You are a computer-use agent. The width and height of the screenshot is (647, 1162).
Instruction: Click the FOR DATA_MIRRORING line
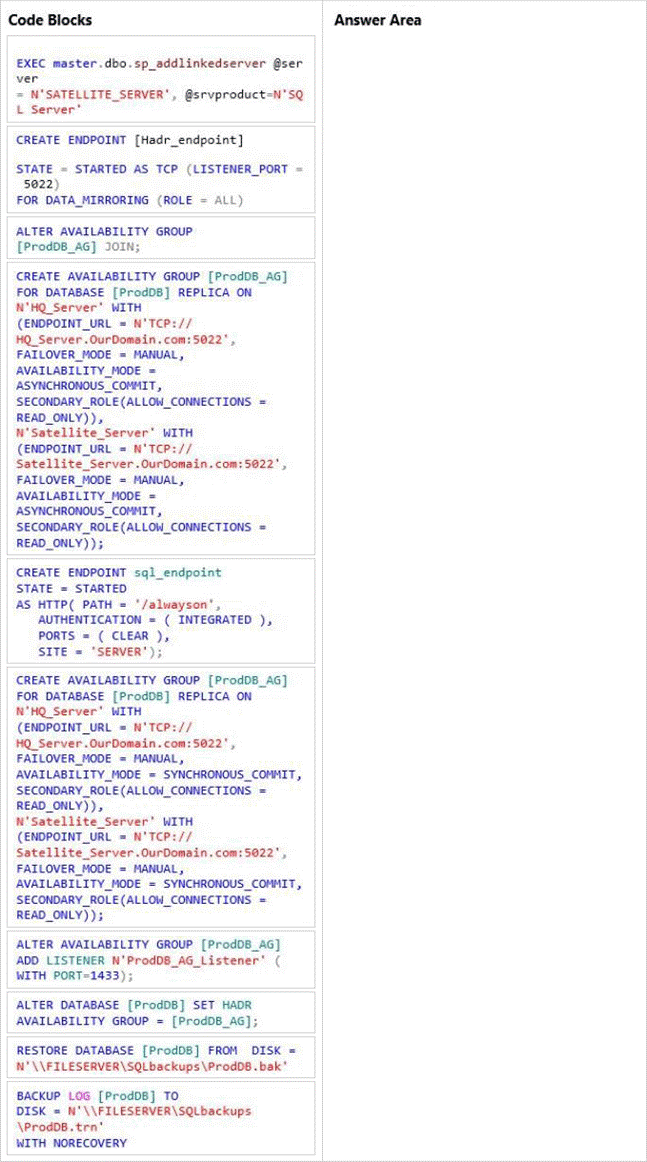point(130,200)
